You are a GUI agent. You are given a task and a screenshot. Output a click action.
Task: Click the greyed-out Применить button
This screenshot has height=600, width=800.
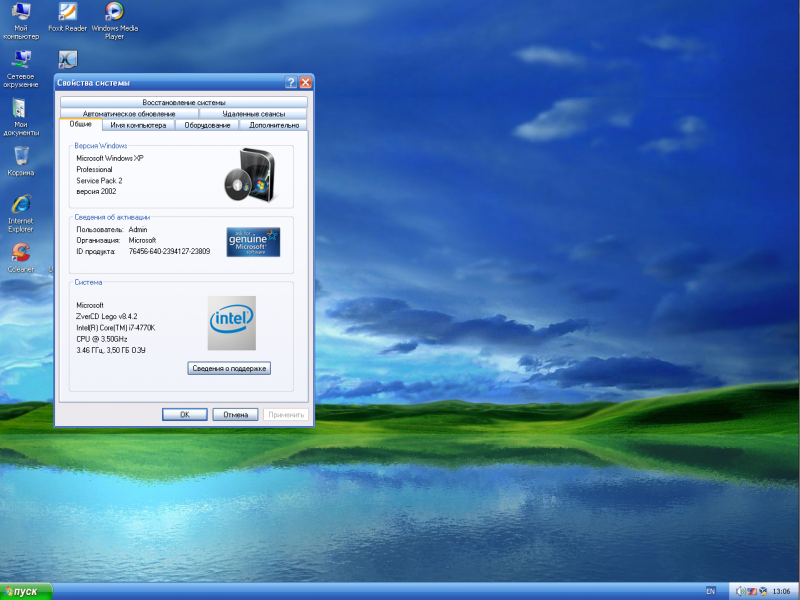pyautogui.click(x=286, y=414)
